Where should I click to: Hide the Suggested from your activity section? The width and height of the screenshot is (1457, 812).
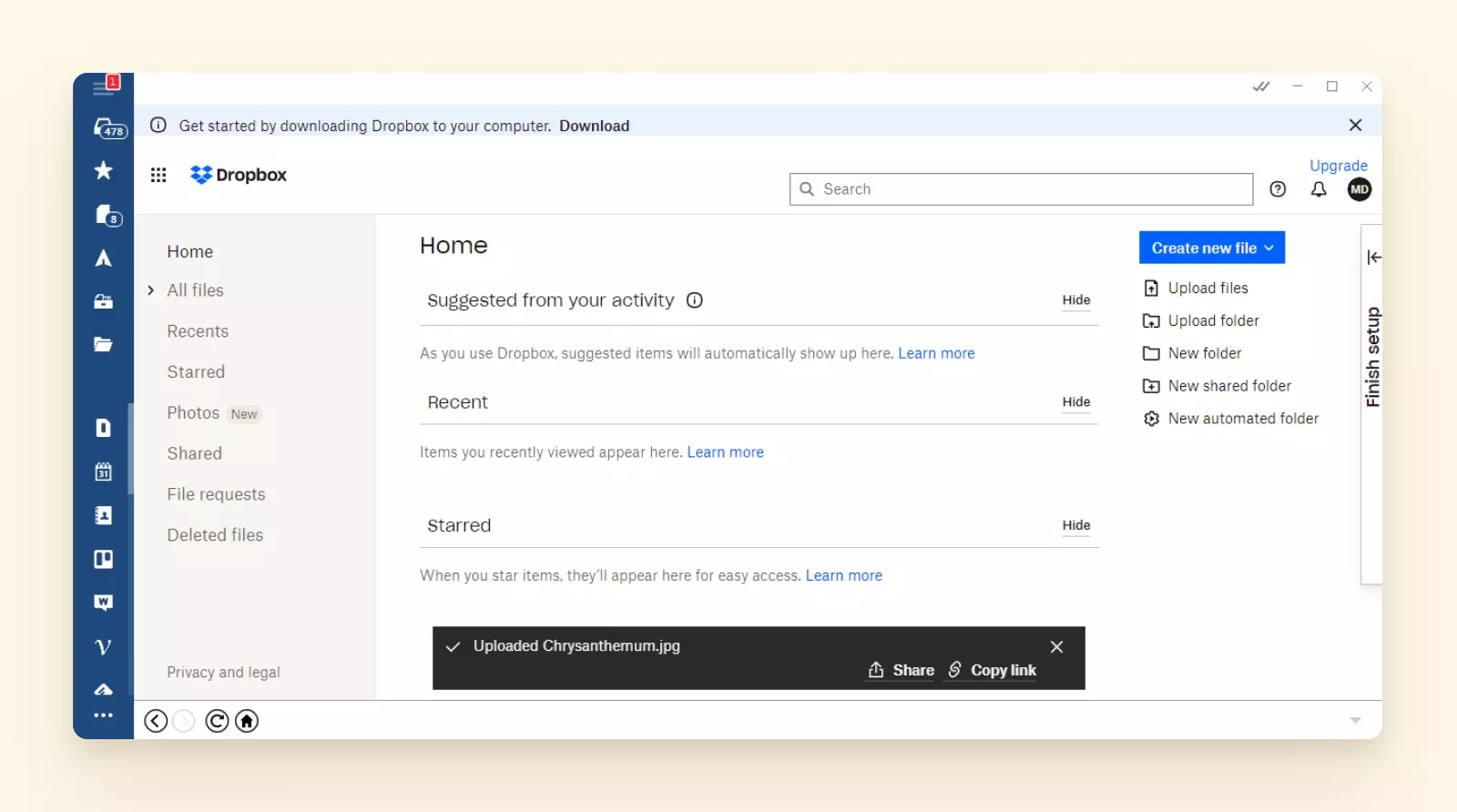coord(1075,300)
